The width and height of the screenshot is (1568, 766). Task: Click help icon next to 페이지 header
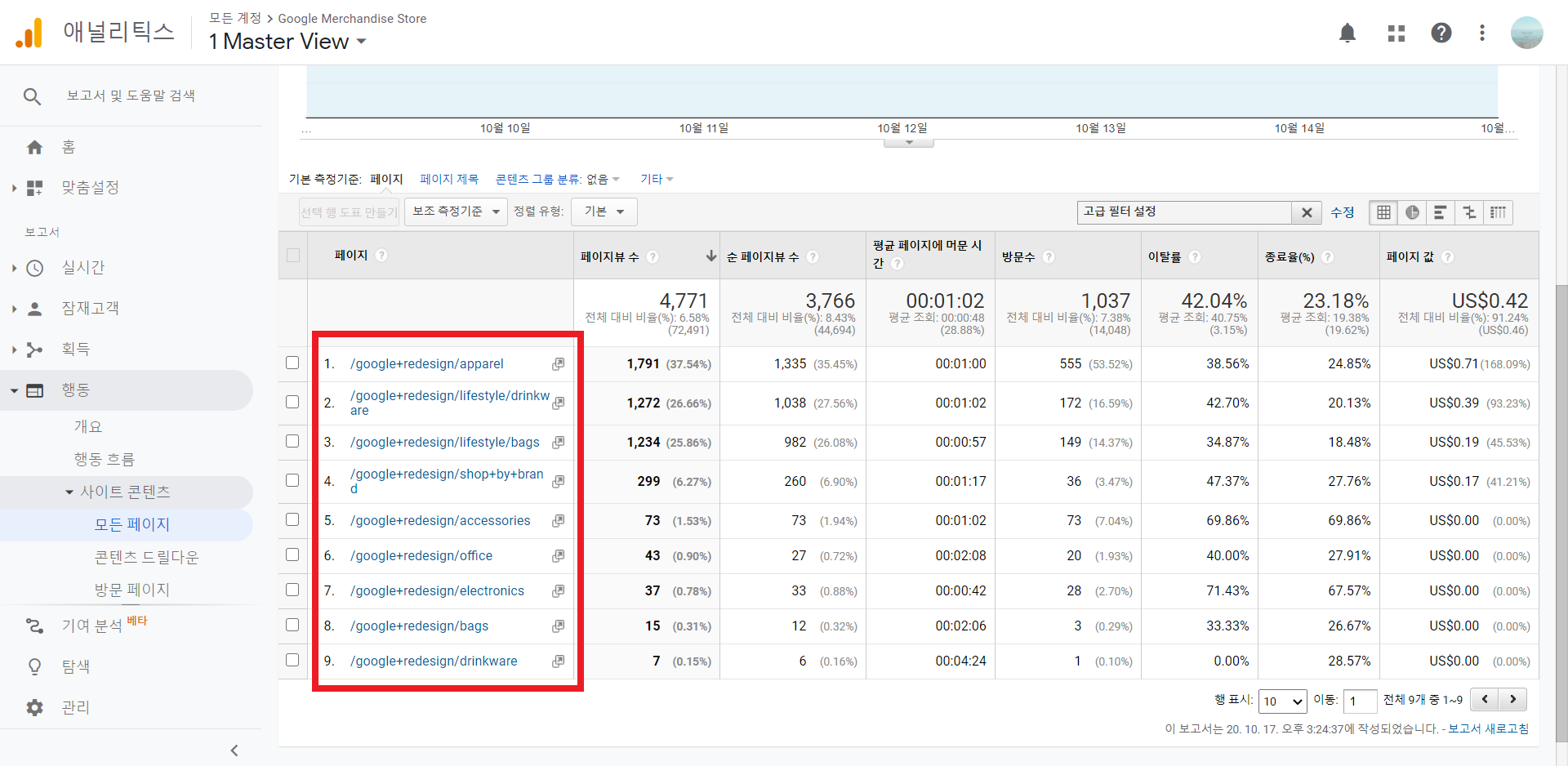[381, 256]
